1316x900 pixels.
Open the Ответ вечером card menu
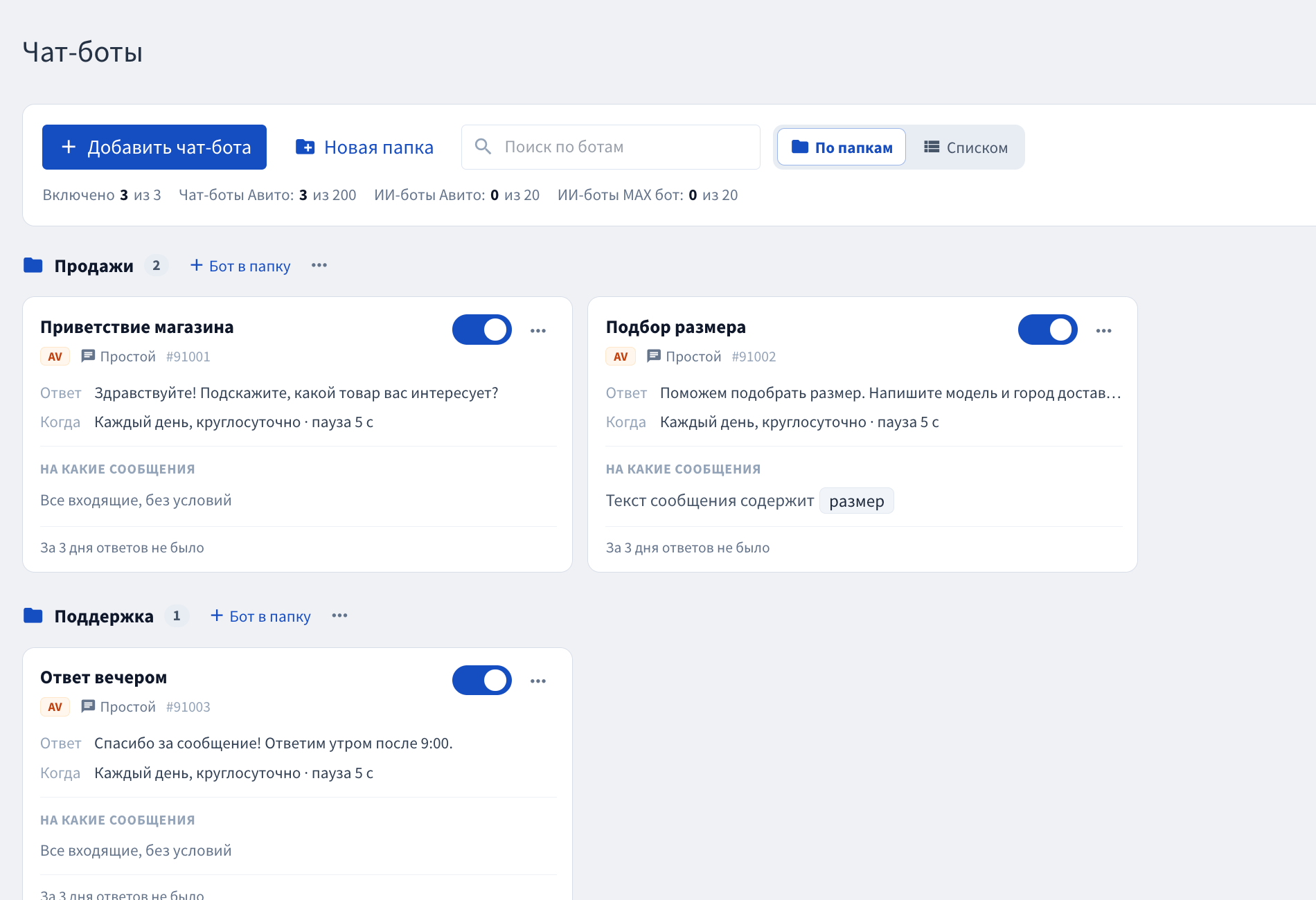538,681
